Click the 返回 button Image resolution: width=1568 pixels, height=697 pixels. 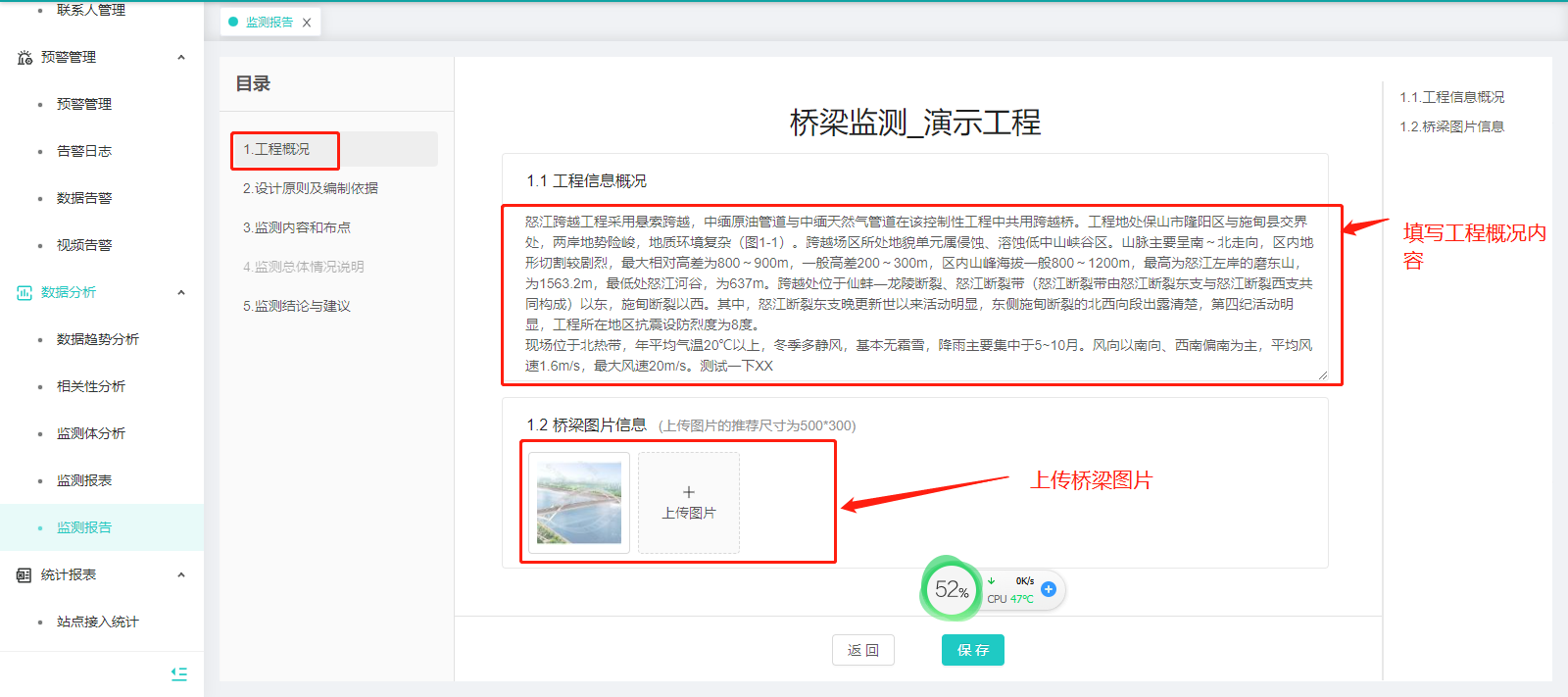(863, 650)
